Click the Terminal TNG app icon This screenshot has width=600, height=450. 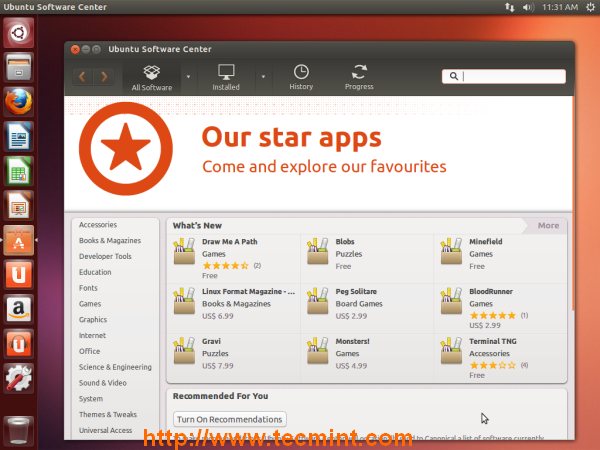(x=451, y=351)
